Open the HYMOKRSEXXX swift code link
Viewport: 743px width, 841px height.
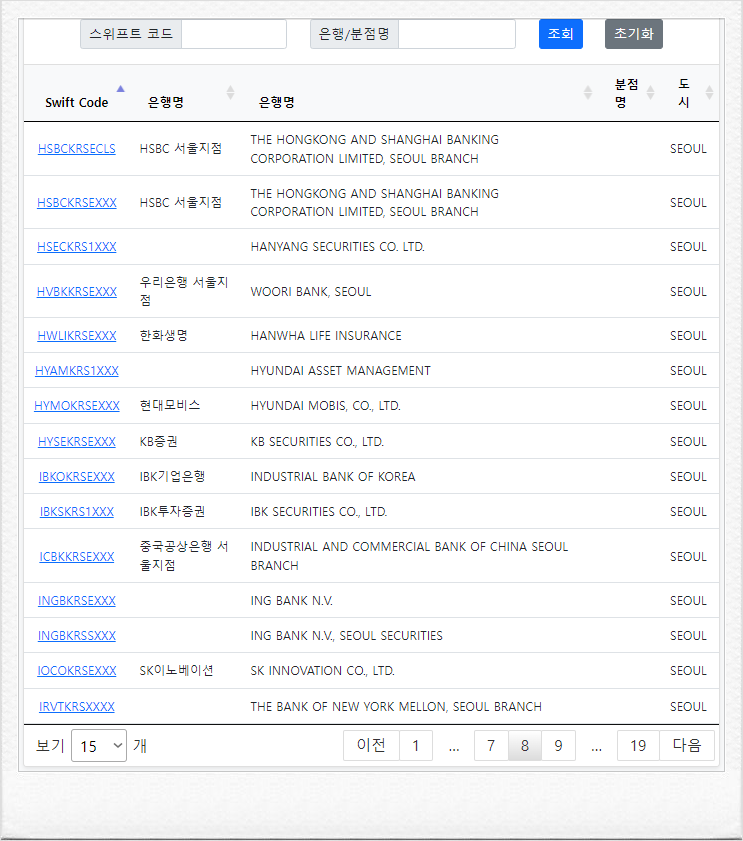click(77, 406)
